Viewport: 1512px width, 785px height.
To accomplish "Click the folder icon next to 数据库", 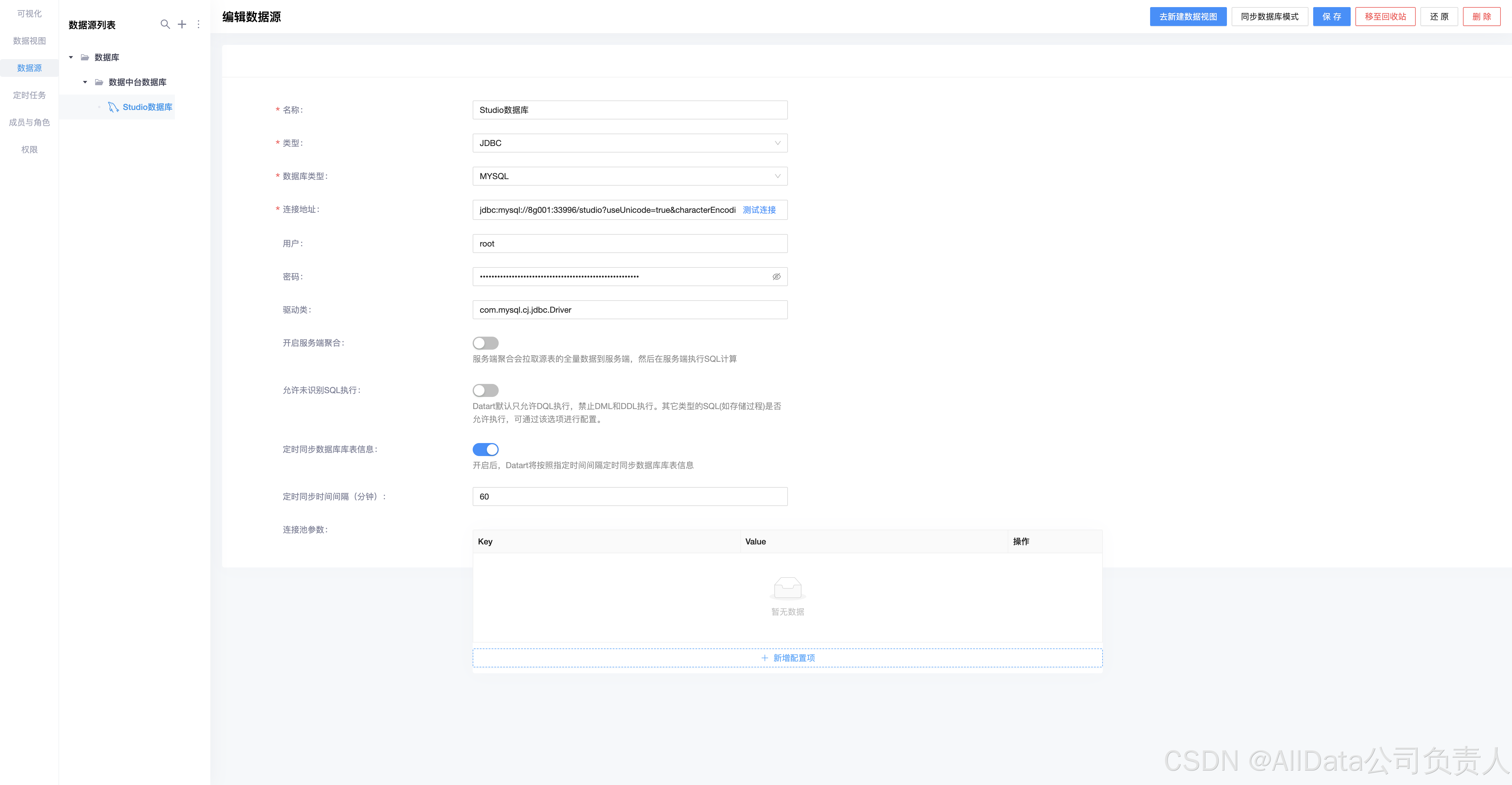I will pyautogui.click(x=84, y=58).
